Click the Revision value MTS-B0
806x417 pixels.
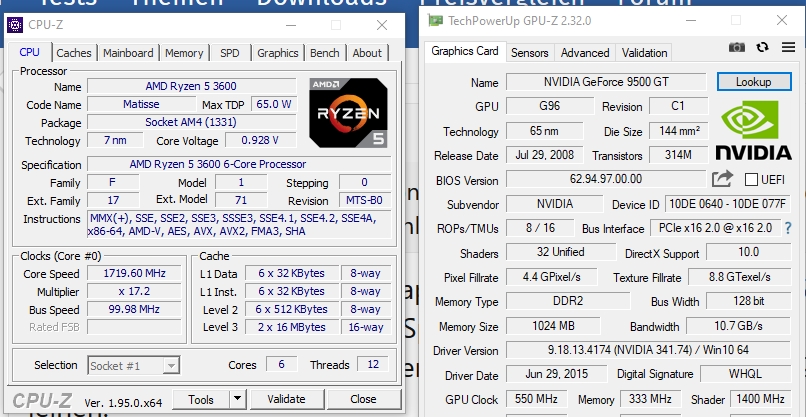click(365, 201)
